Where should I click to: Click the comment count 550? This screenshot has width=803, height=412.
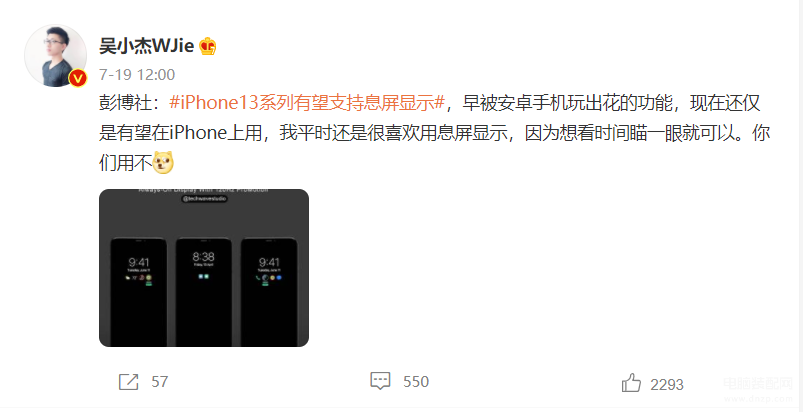(416, 382)
